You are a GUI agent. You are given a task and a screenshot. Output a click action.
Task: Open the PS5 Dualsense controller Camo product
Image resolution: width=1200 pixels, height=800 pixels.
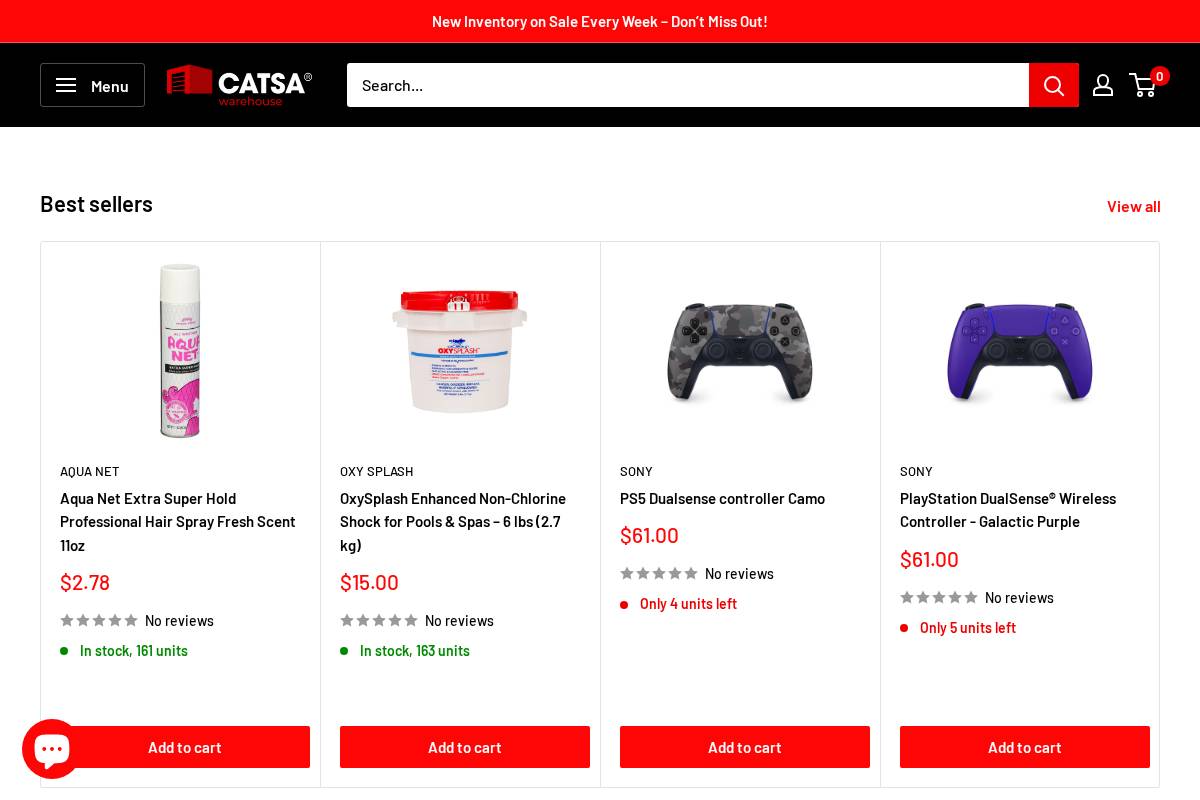(x=723, y=498)
